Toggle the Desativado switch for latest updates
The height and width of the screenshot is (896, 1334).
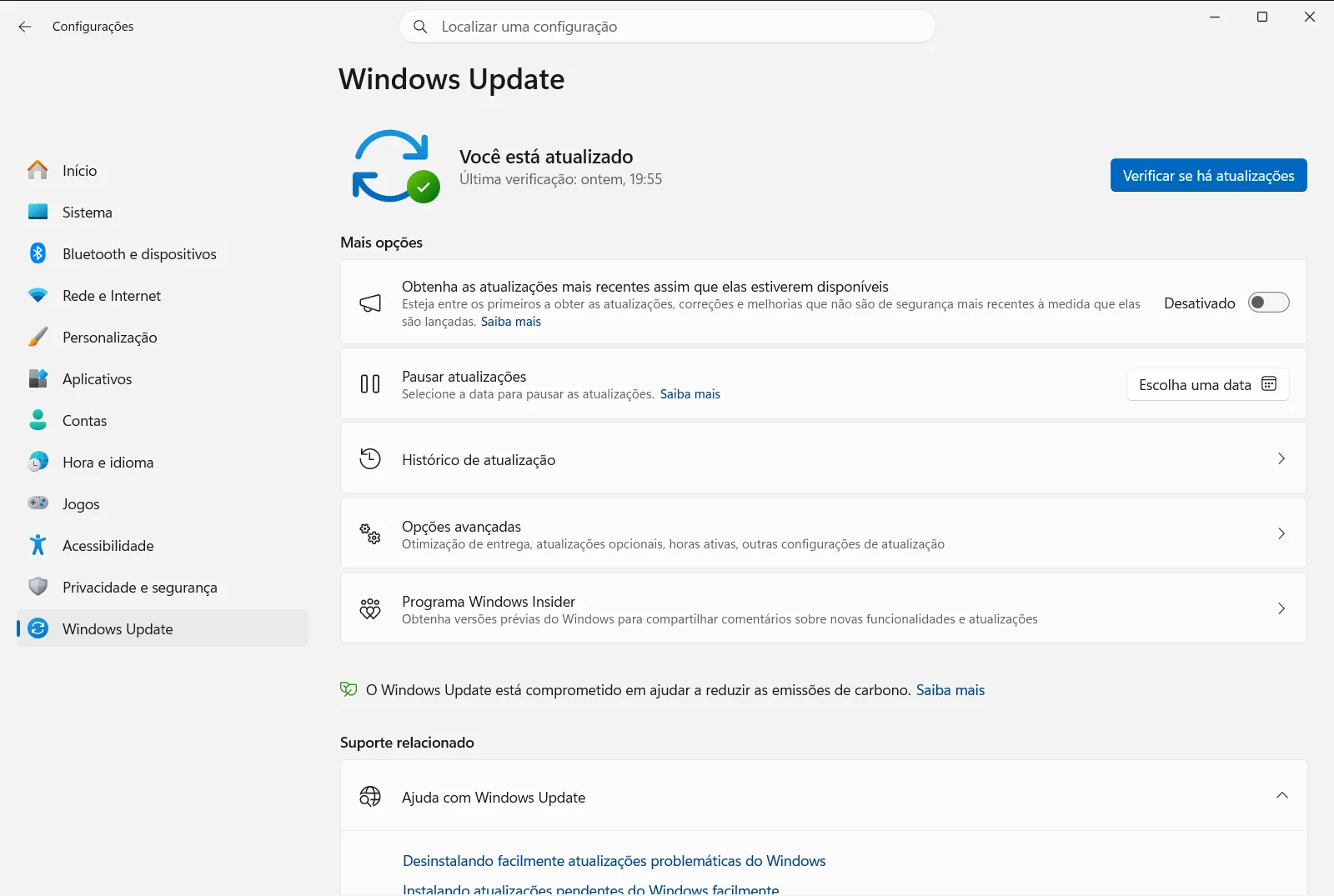click(1268, 303)
